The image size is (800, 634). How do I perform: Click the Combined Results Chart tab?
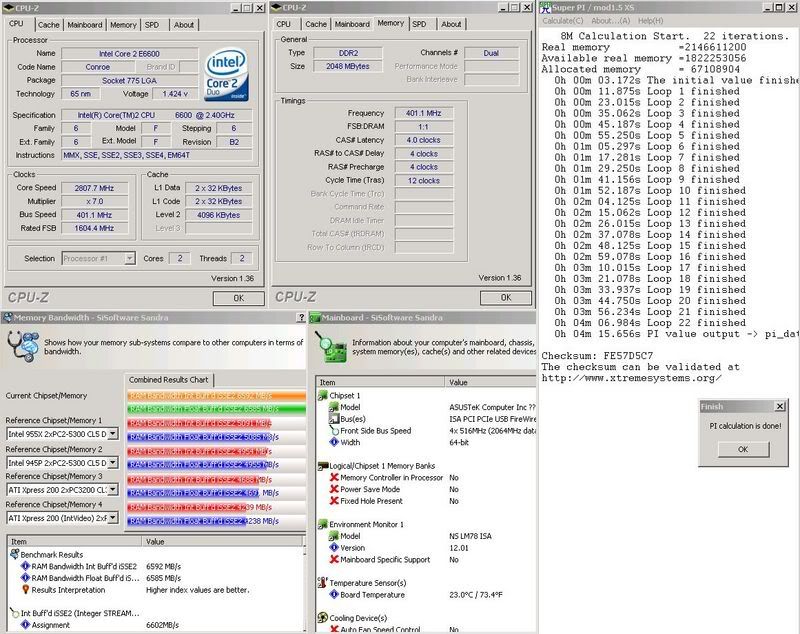(x=168, y=380)
